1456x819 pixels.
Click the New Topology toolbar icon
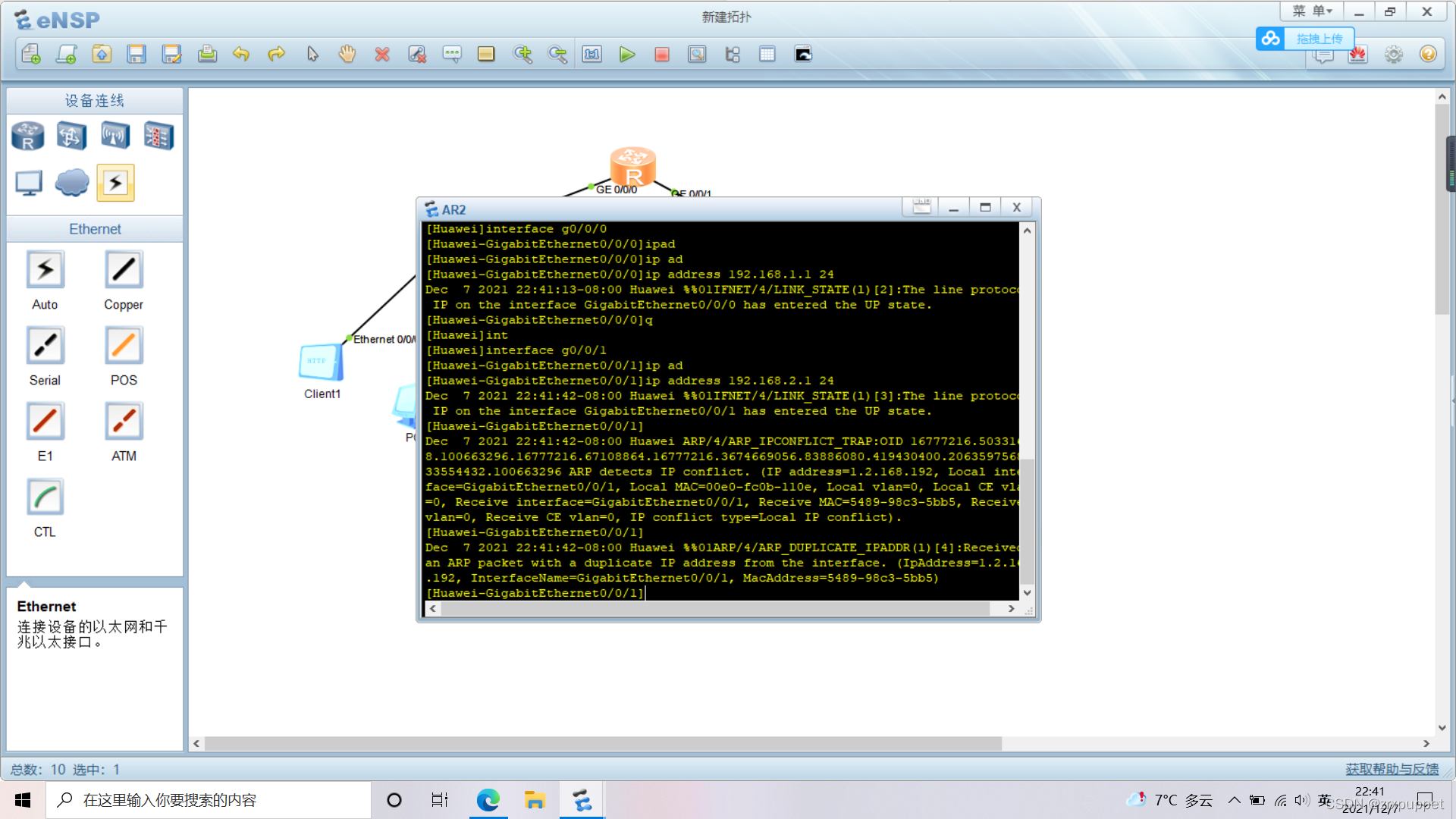(31, 54)
